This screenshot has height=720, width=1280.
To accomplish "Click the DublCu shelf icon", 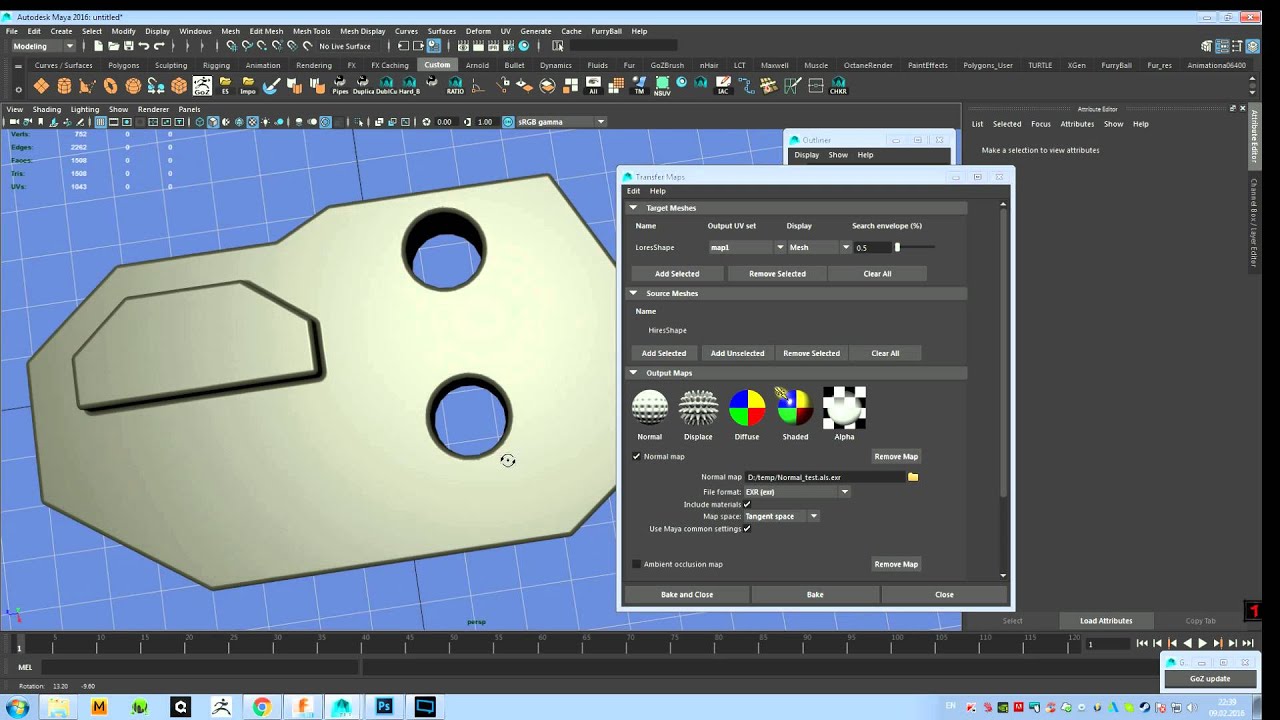I will [x=386, y=86].
